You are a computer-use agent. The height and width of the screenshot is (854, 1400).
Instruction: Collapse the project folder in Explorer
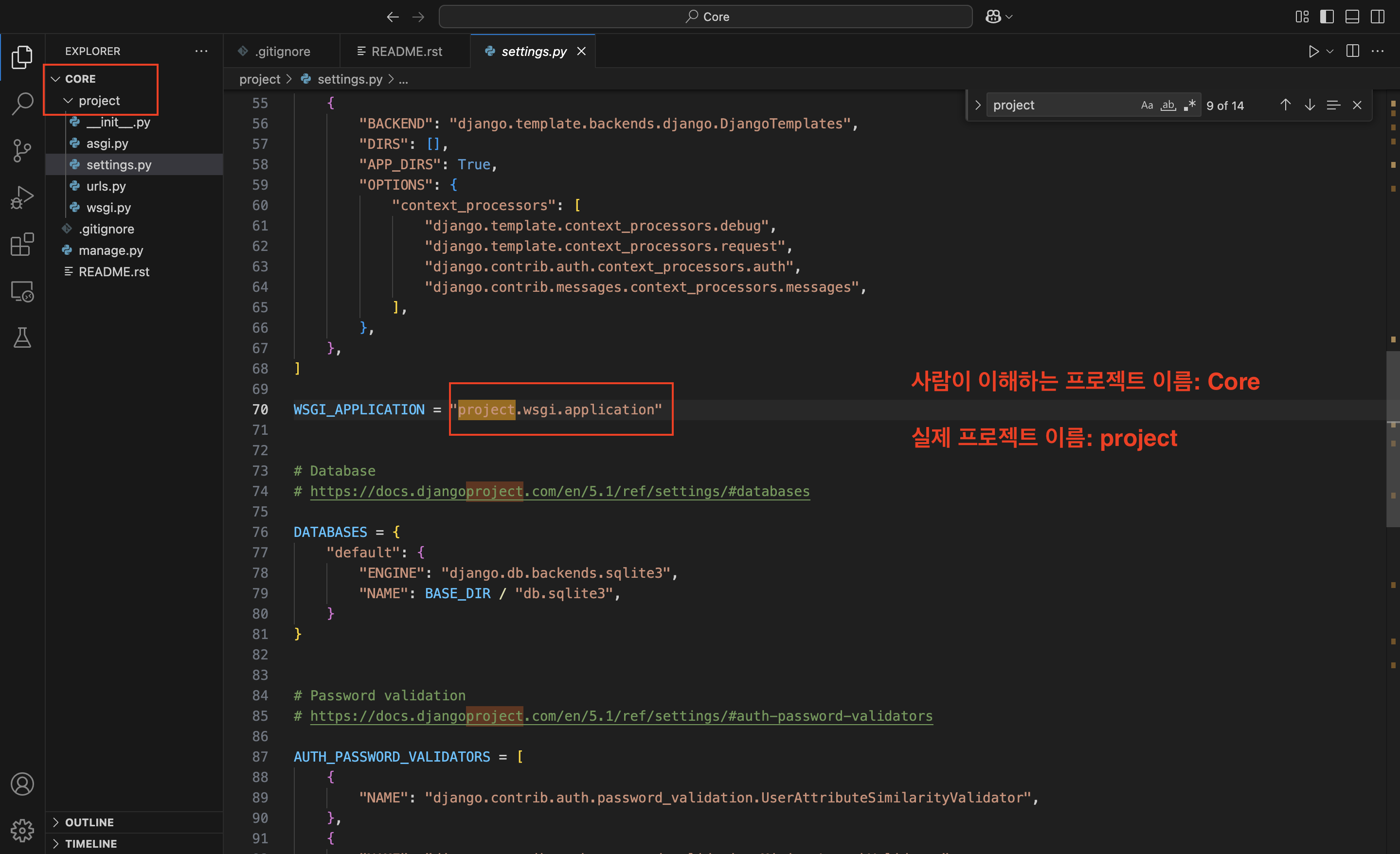click(x=68, y=100)
